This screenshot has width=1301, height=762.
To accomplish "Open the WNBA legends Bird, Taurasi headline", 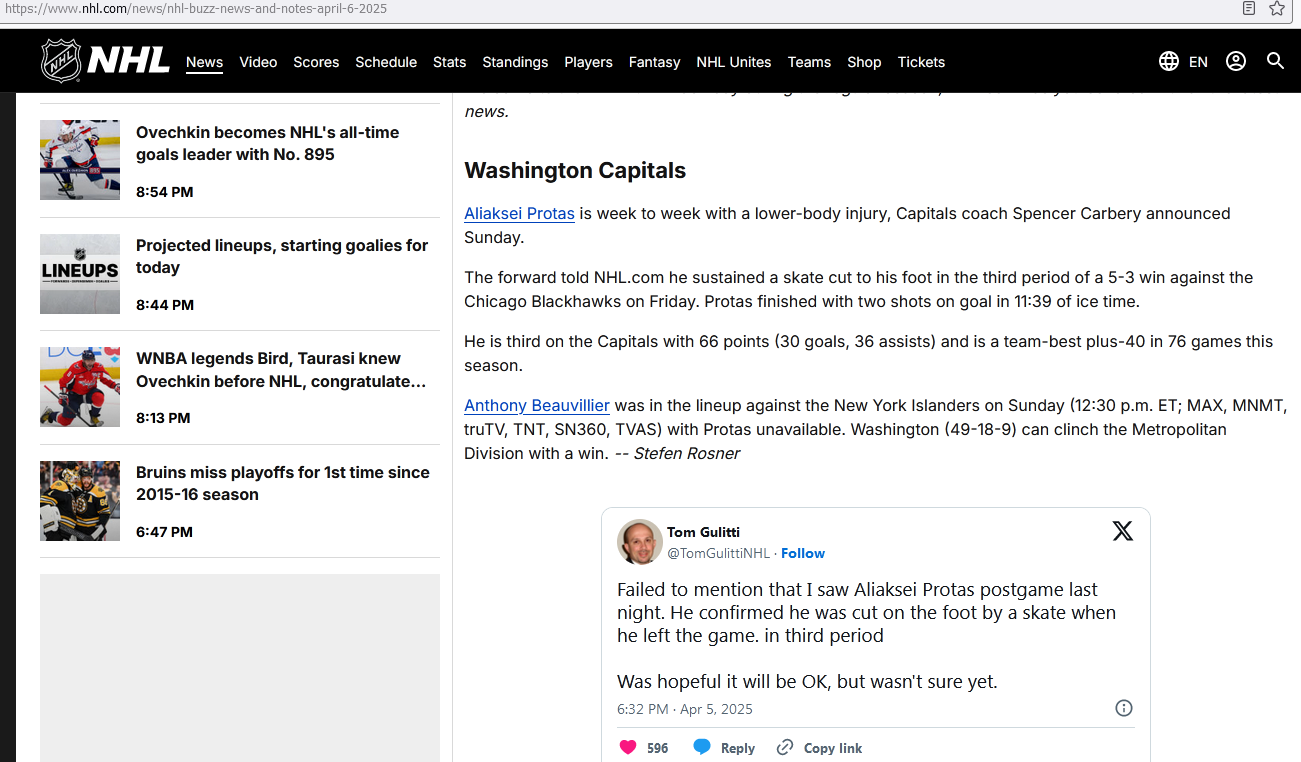I will click(282, 370).
